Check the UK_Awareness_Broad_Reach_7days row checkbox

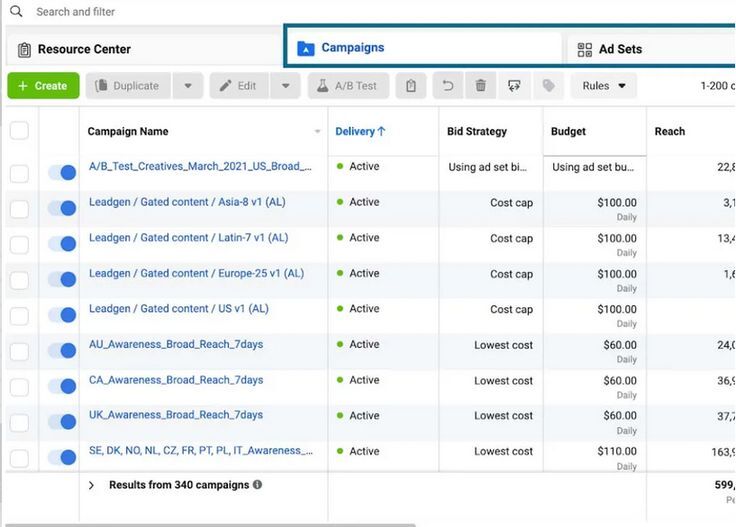point(19,422)
